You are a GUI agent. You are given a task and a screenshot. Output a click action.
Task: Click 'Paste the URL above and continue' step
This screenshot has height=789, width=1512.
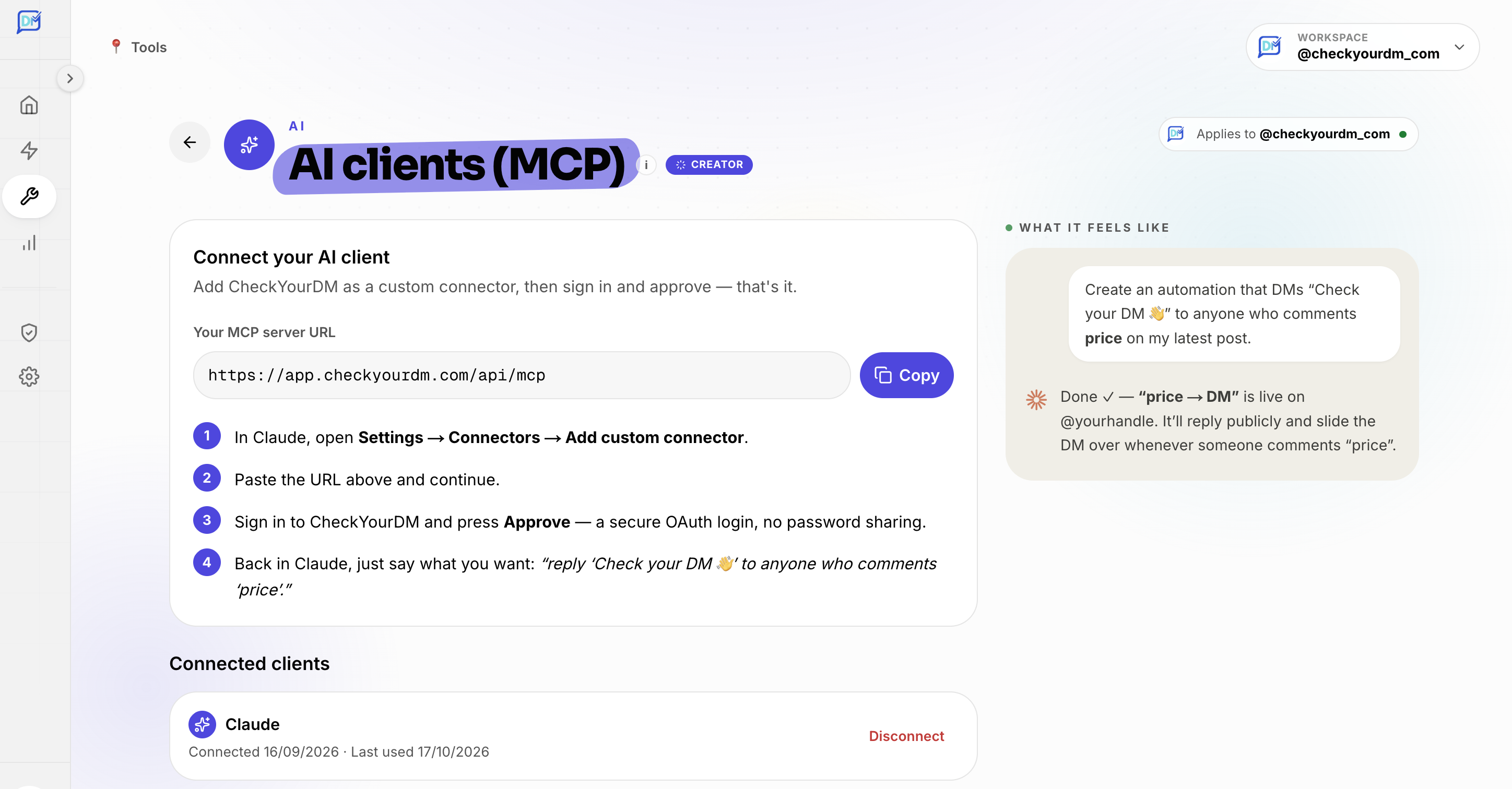[x=367, y=480]
